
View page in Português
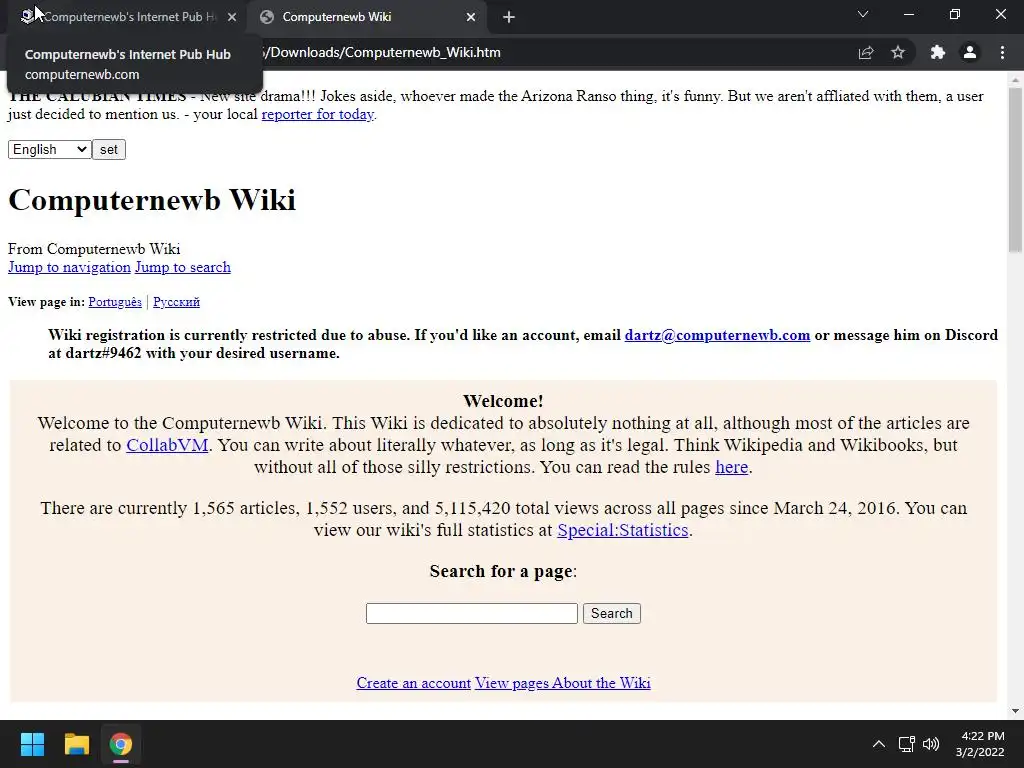coord(115,302)
